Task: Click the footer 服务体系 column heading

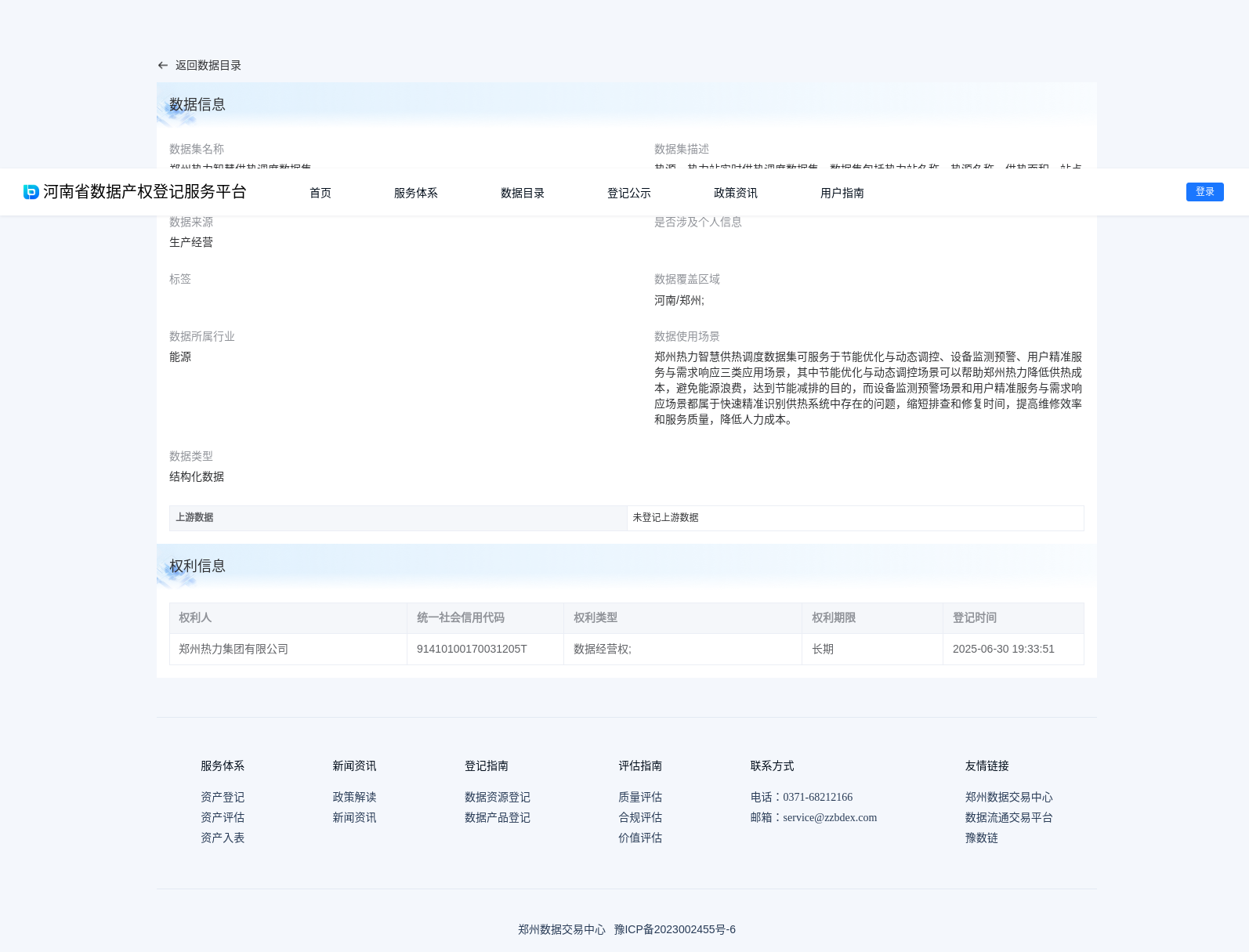Action: [x=223, y=766]
